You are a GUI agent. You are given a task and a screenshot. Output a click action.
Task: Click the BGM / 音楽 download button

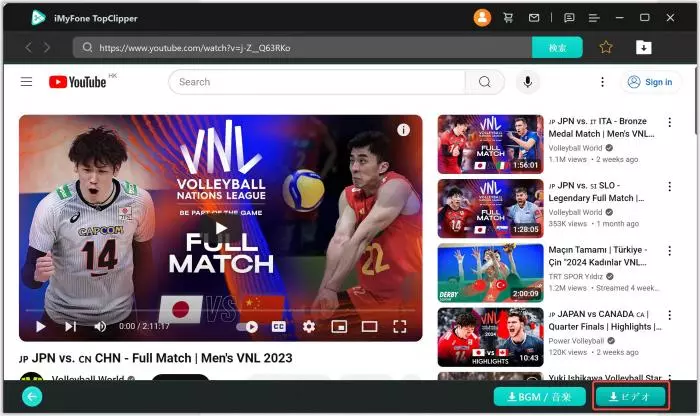pos(539,396)
